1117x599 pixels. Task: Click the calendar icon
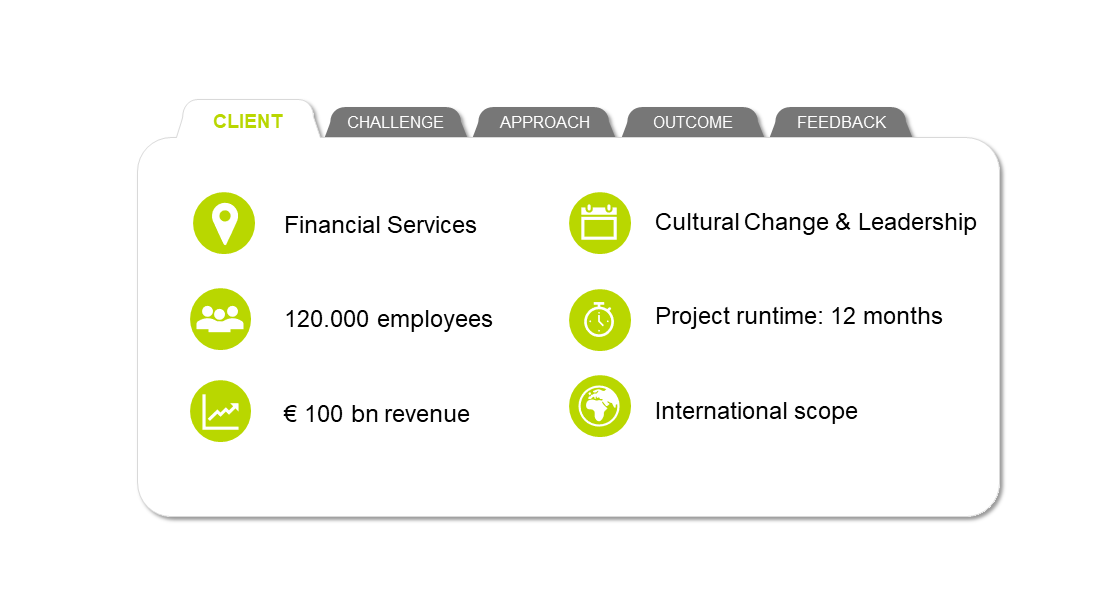coord(600,222)
